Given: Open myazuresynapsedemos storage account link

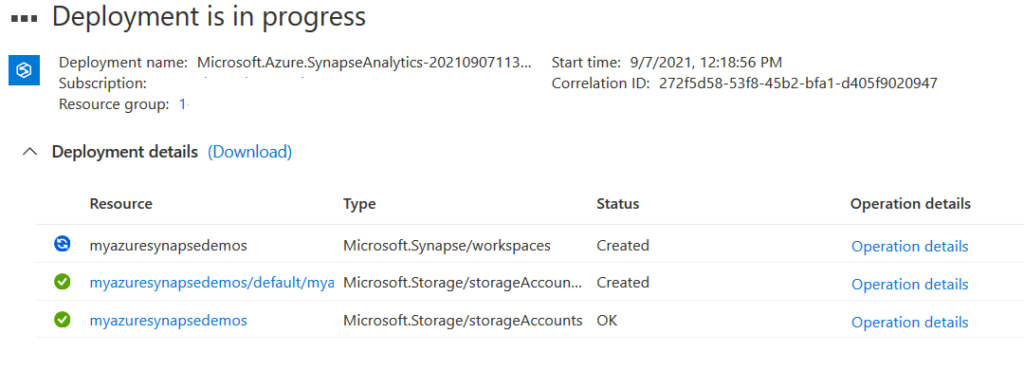Looking at the screenshot, I should [x=168, y=321].
